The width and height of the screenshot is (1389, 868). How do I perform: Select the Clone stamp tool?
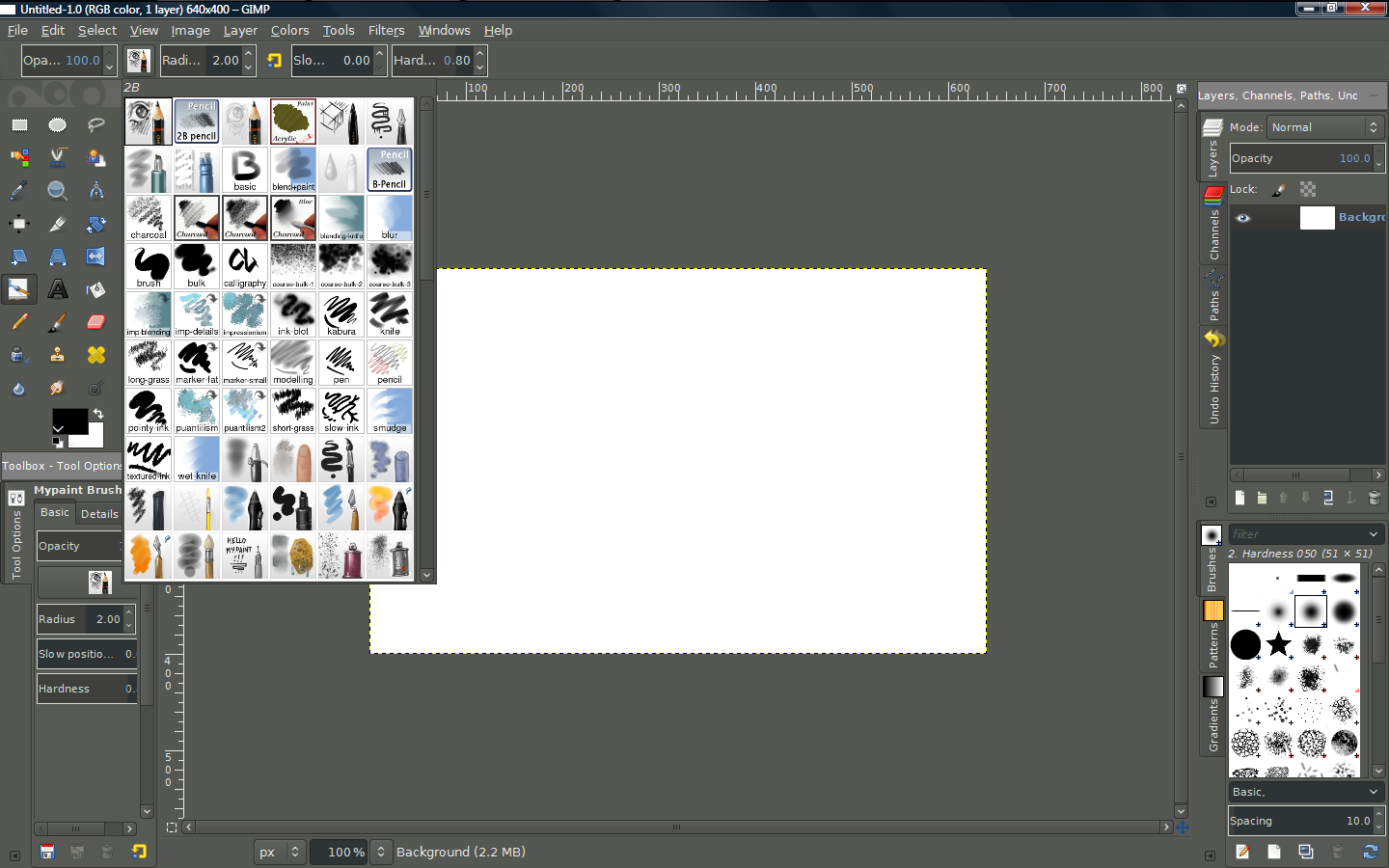(x=58, y=355)
